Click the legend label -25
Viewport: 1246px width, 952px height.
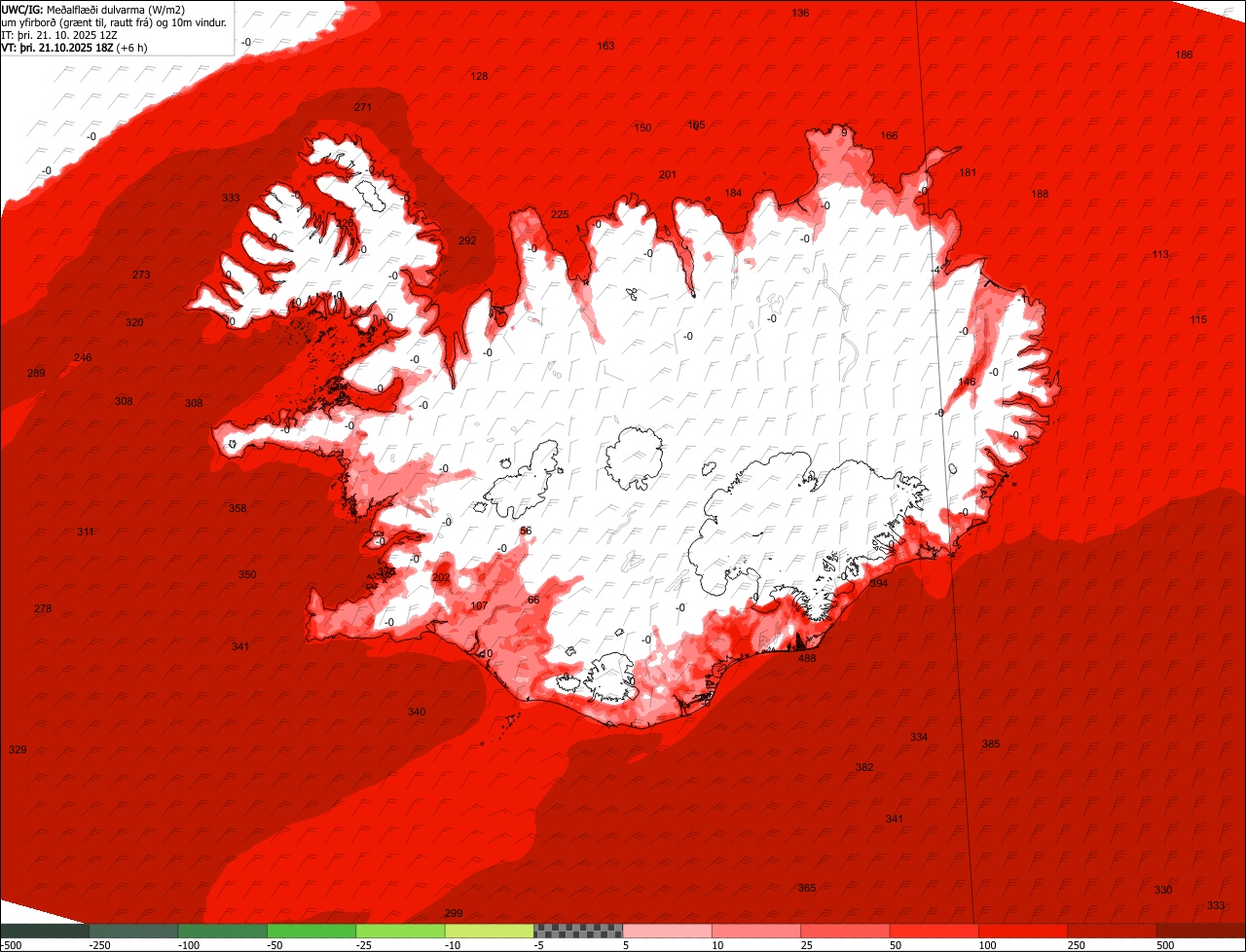[x=366, y=945]
